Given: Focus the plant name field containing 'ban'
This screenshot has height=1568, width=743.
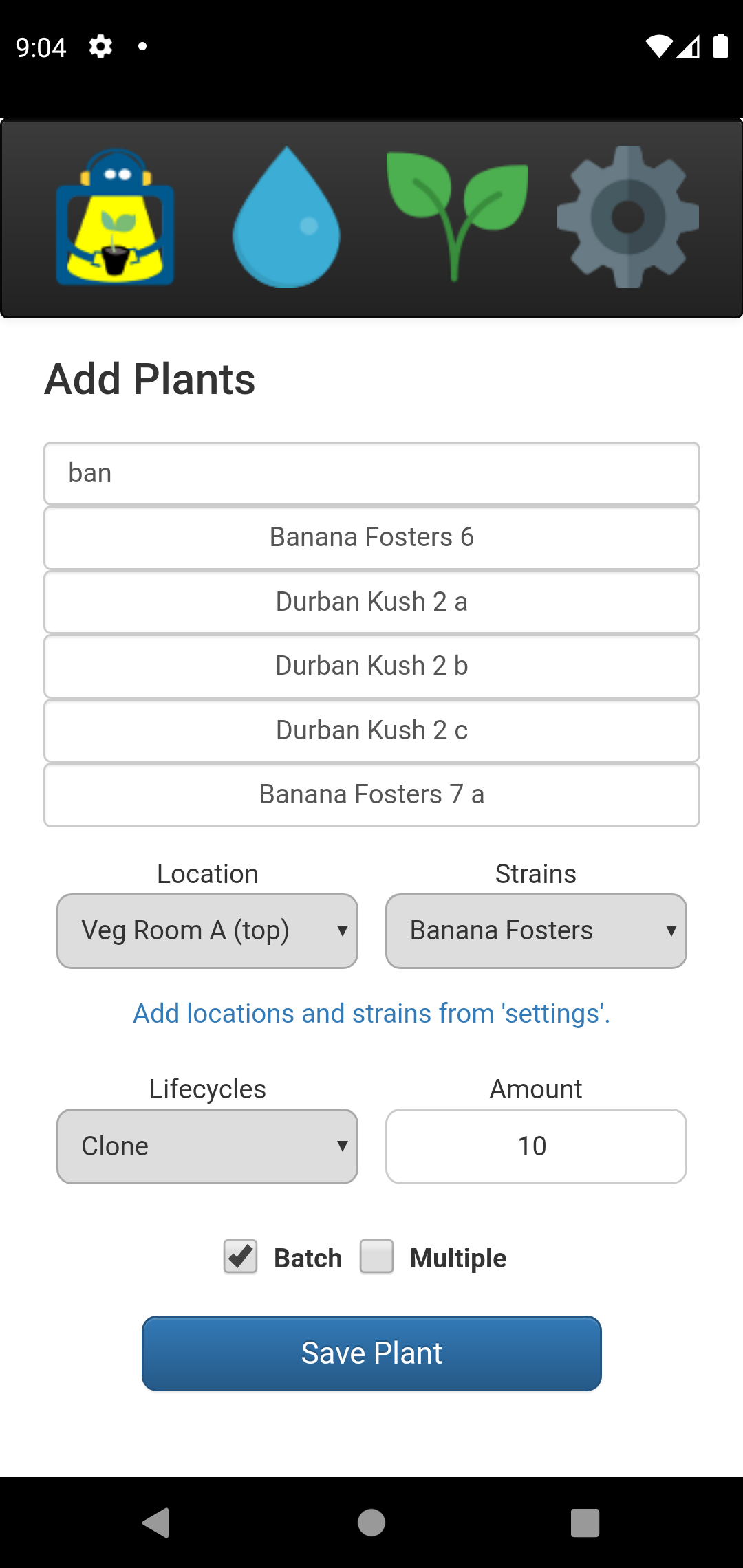Looking at the screenshot, I should point(371,474).
